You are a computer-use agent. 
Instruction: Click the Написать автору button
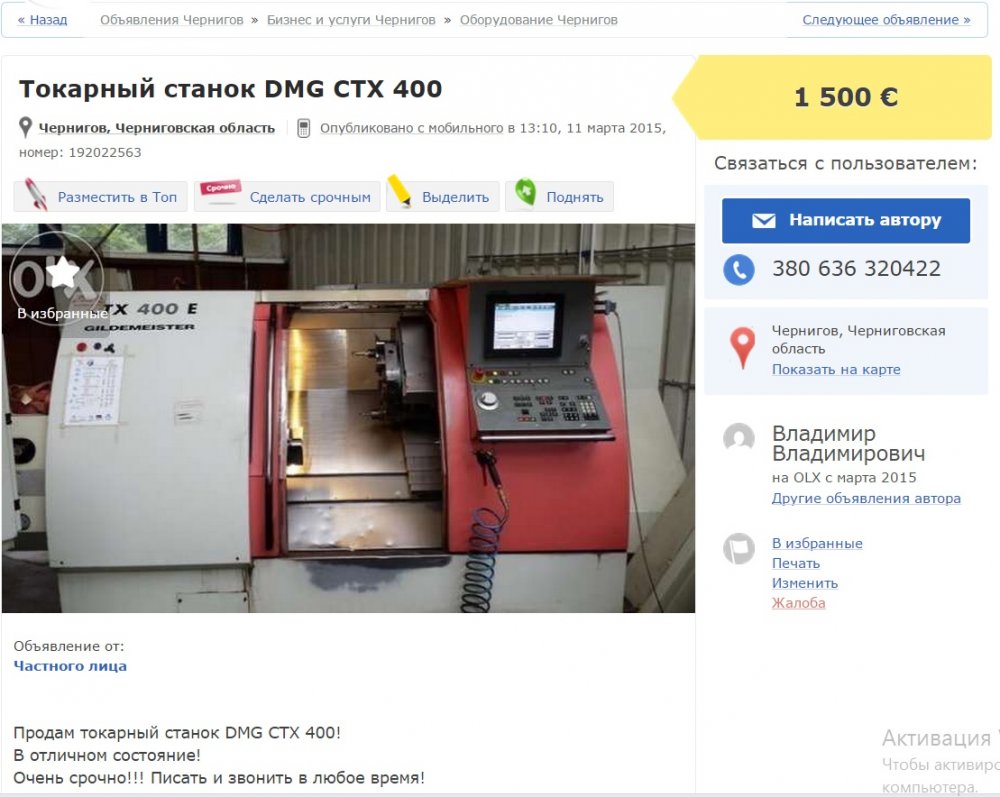point(846,220)
